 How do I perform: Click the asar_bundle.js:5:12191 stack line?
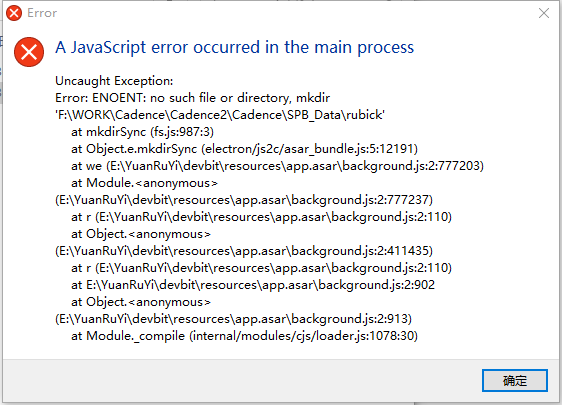click(244, 149)
